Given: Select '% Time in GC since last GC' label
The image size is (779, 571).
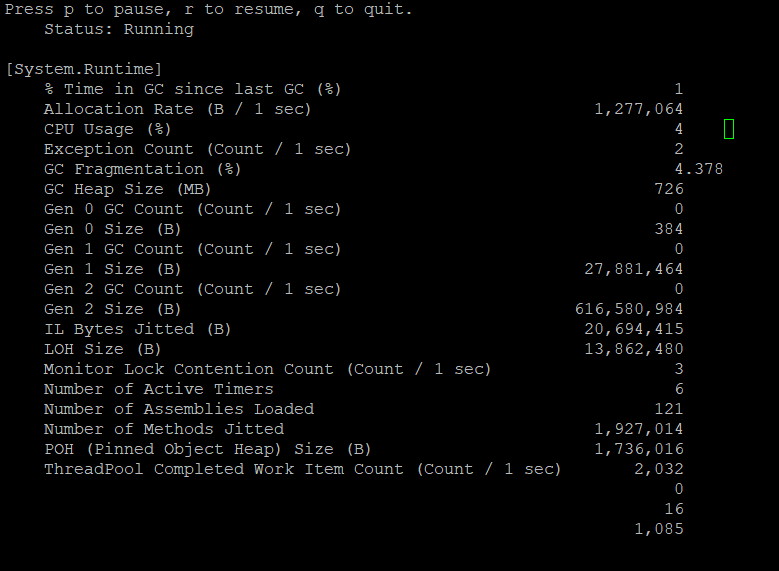Looking at the screenshot, I should tap(192, 89).
